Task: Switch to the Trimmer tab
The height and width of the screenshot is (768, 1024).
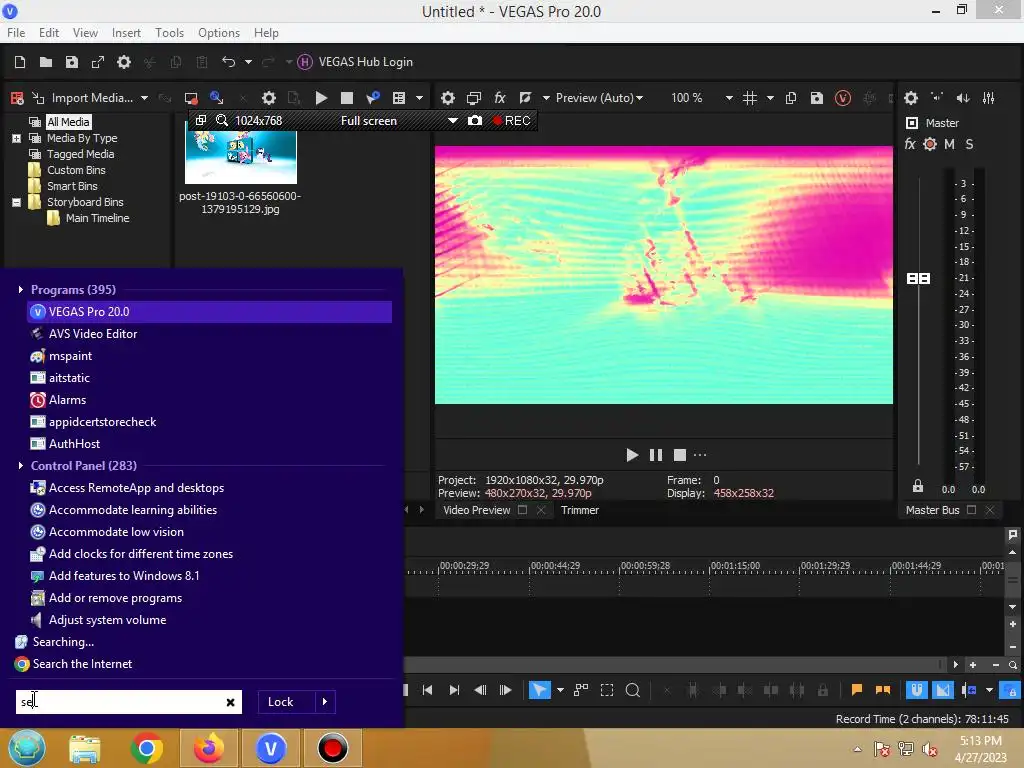Action: click(579, 510)
